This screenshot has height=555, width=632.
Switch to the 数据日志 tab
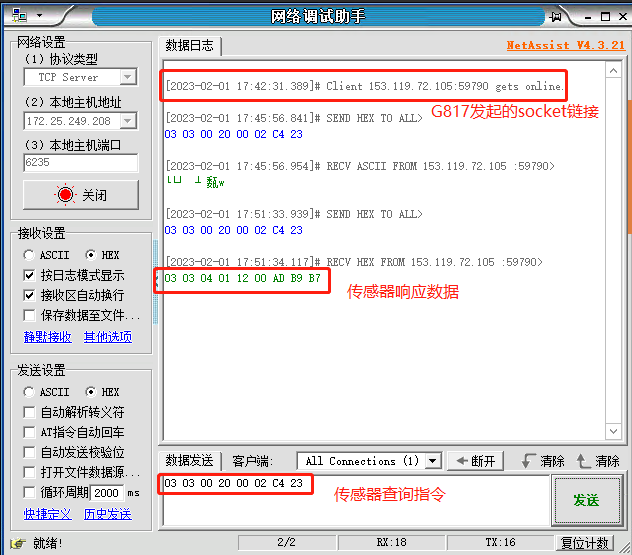point(189,45)
